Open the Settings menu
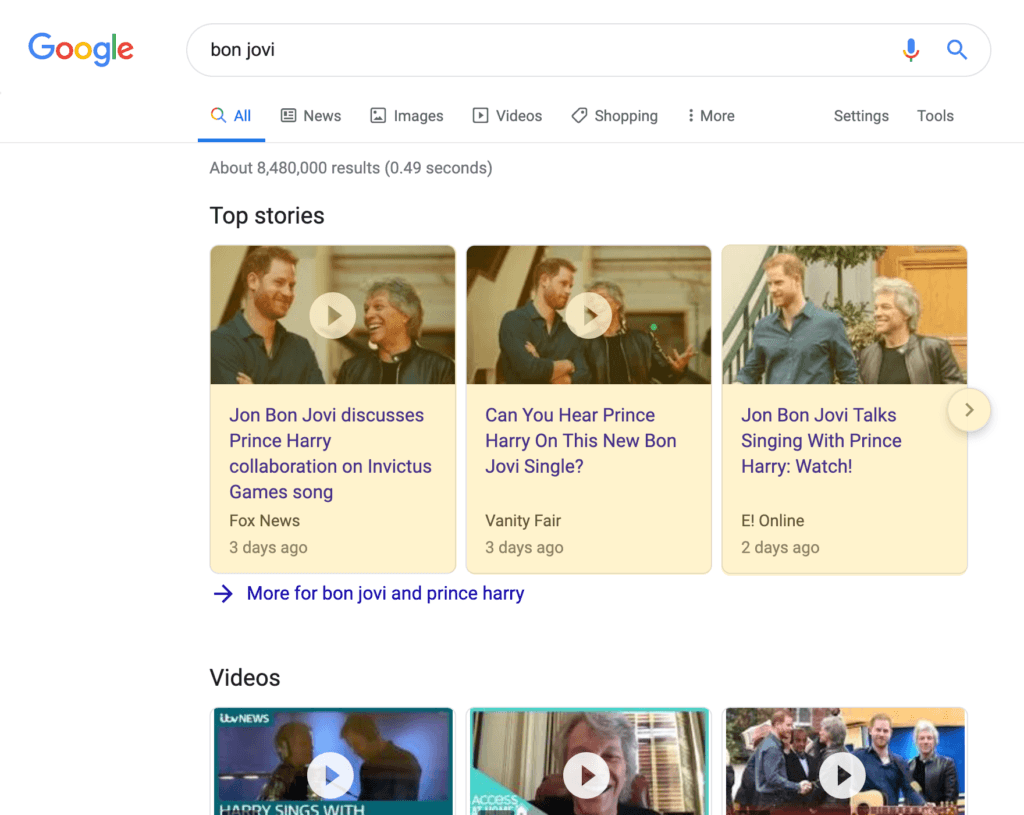The width and height of the screenshot is (1024, 815). point(861,116)
